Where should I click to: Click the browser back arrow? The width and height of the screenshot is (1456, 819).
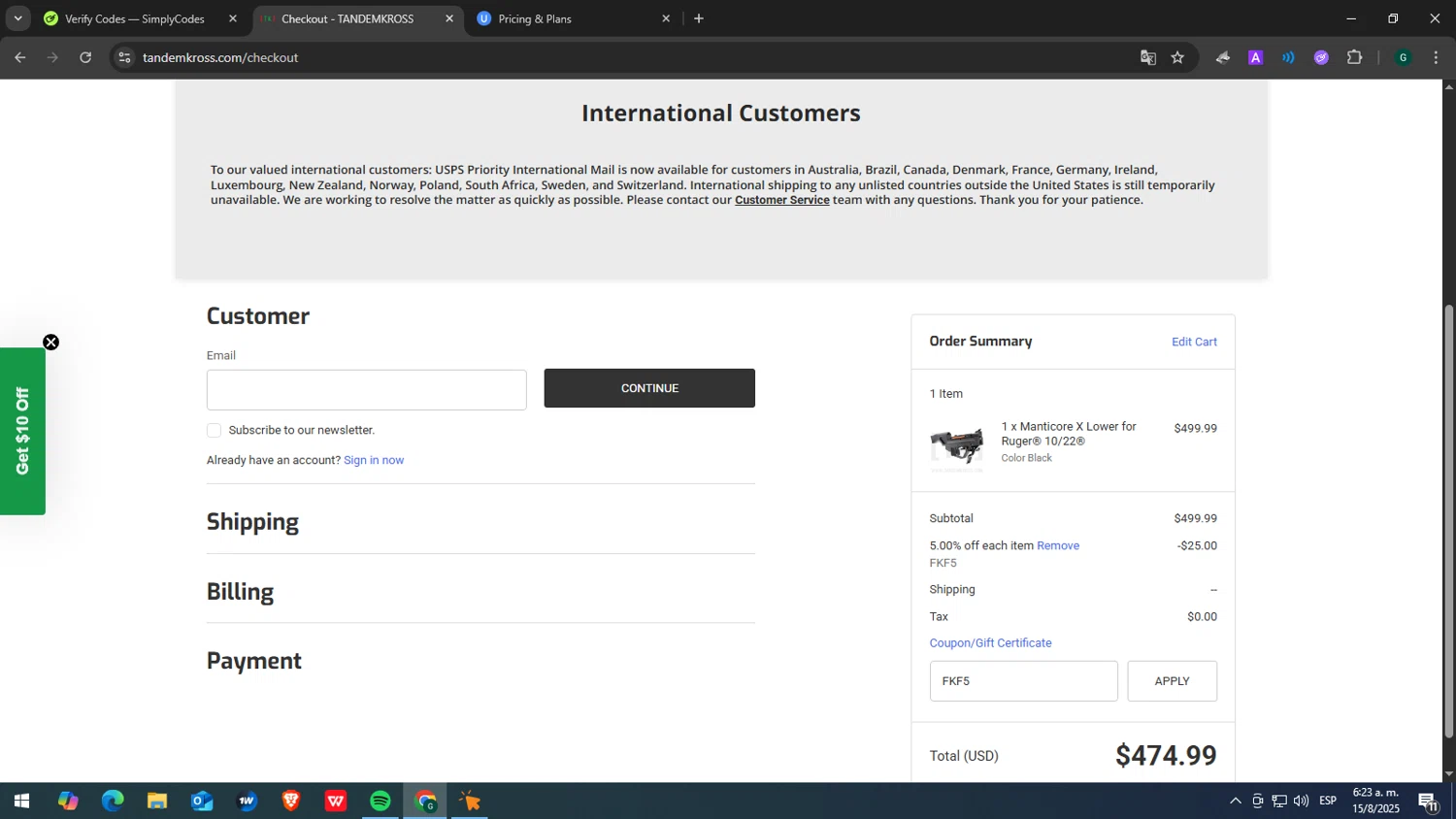(x=20, y=57)
